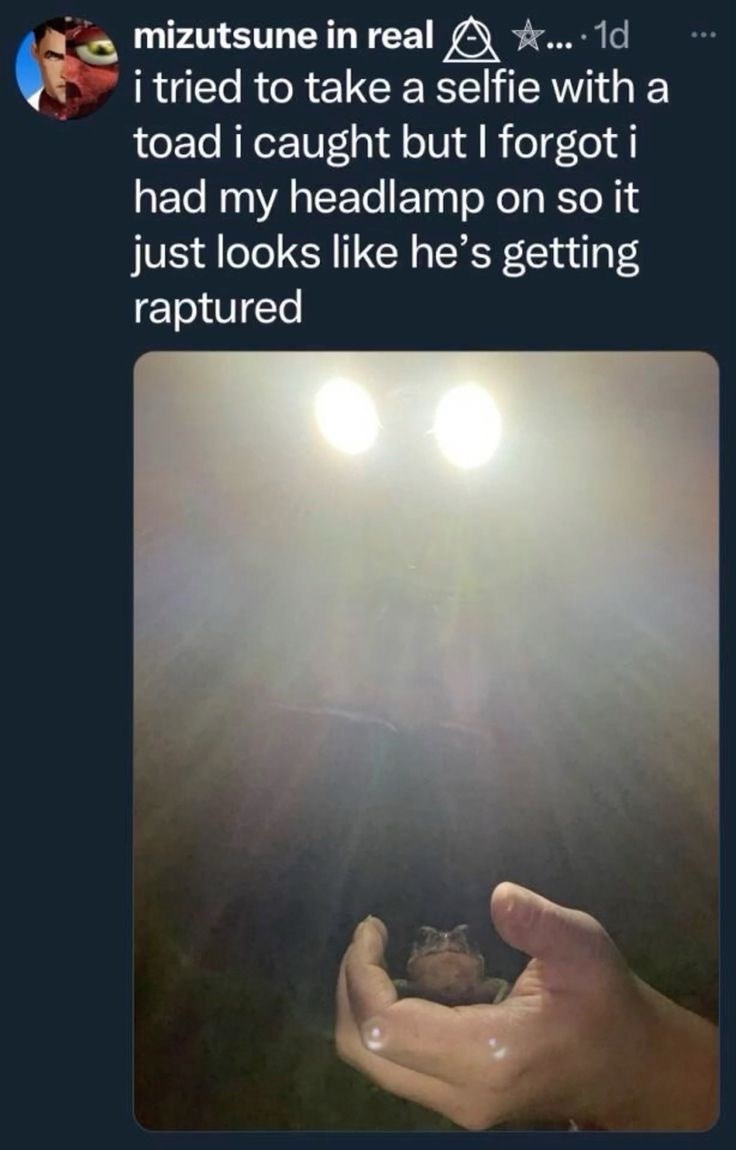
Task: Click the word "headlamp" in the tweet text
Action: point(388,201)
